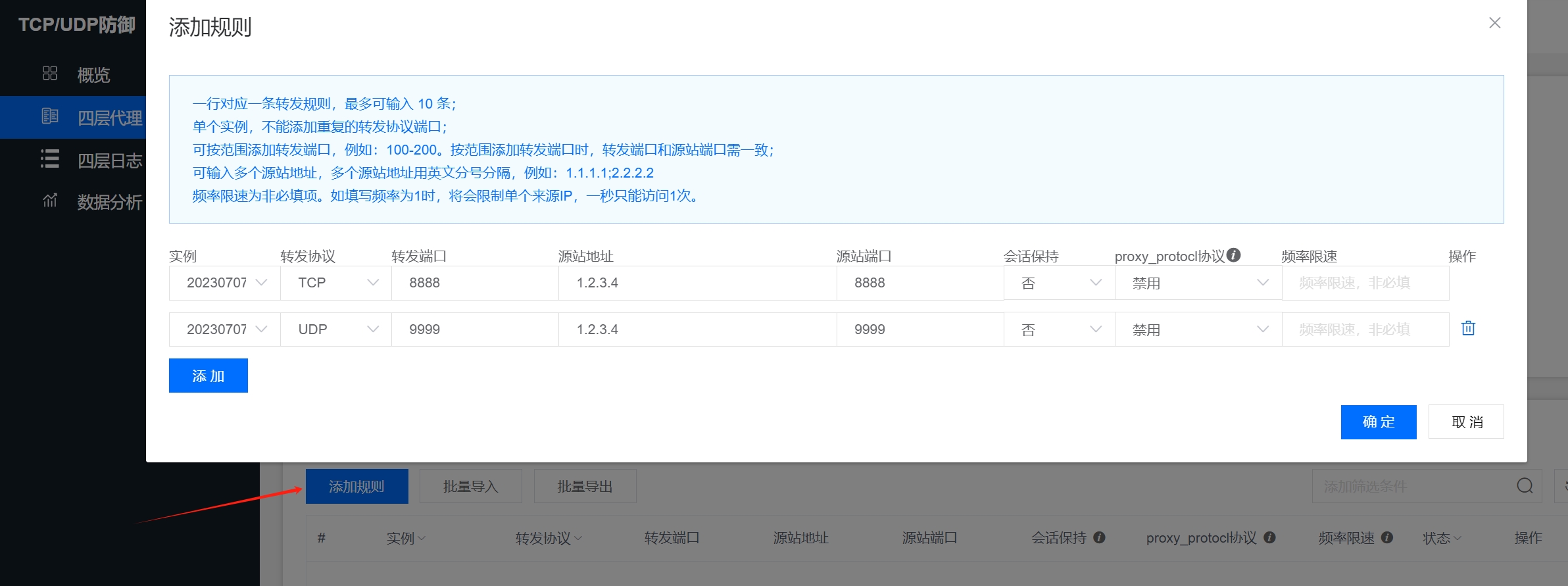The width and height of the screenshot is (1568, 586).
Task: Click the 数据分析 chart icon
Action: point(50,201)
